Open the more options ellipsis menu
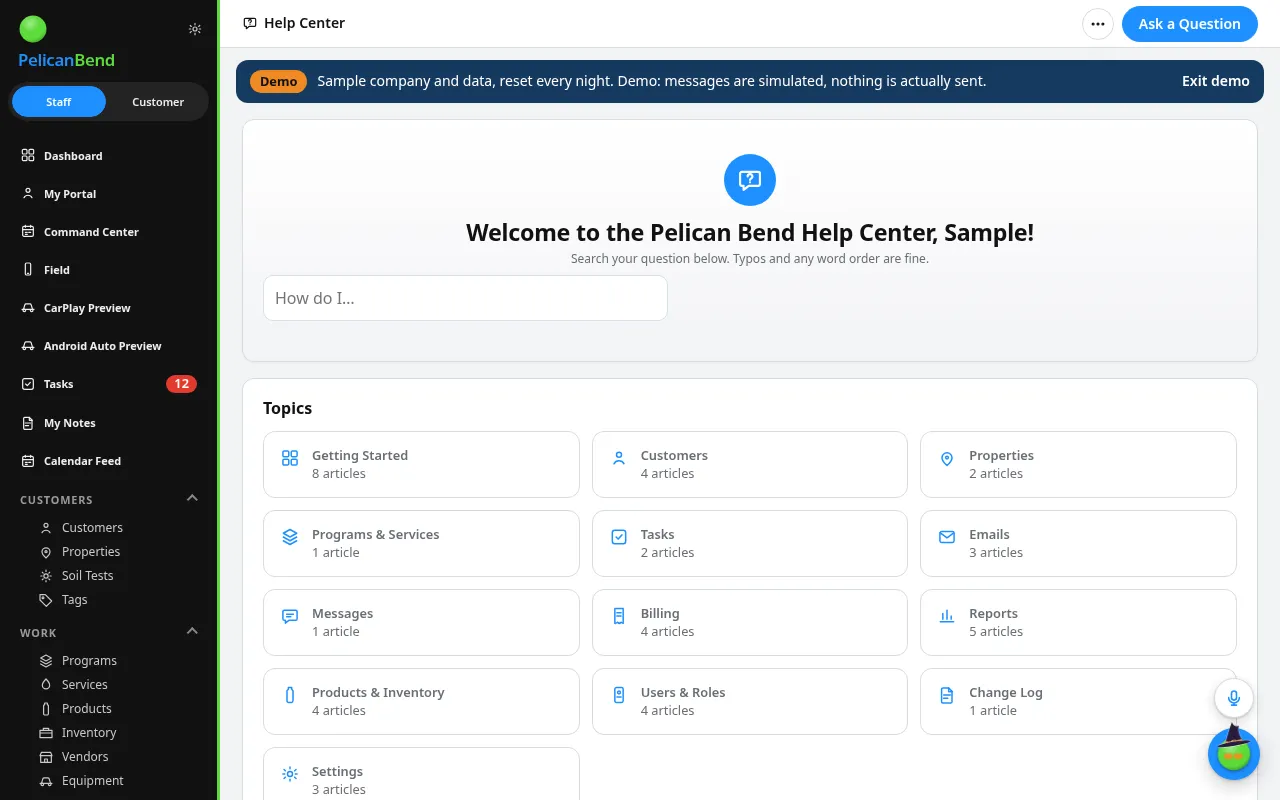 [1098, 24]
